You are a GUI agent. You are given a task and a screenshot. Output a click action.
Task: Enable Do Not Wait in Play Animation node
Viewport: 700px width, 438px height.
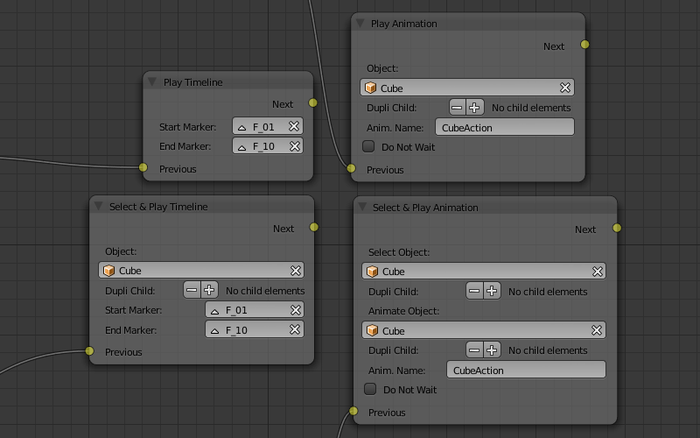point(369,146)
